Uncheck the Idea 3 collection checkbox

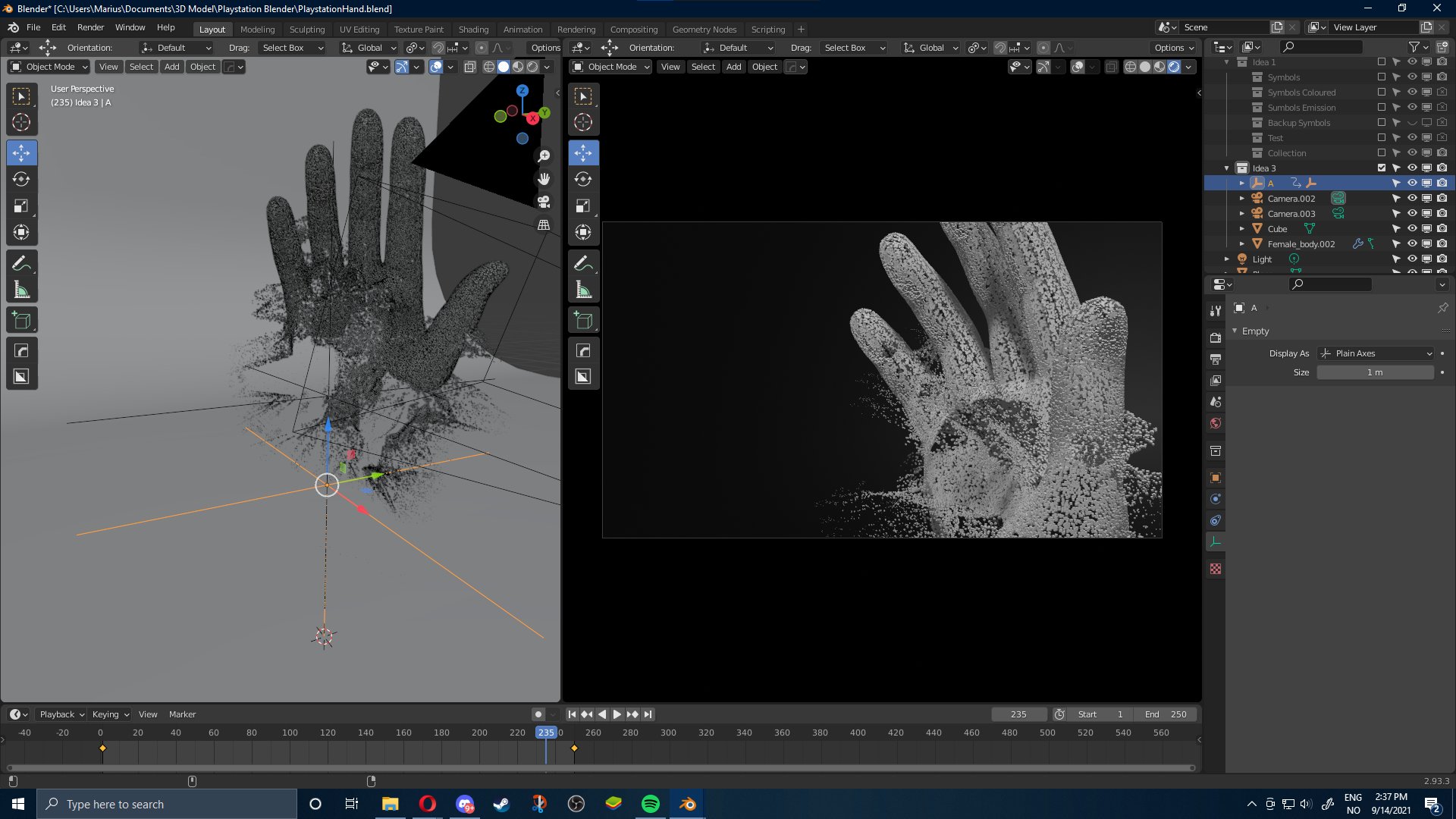1382,168
